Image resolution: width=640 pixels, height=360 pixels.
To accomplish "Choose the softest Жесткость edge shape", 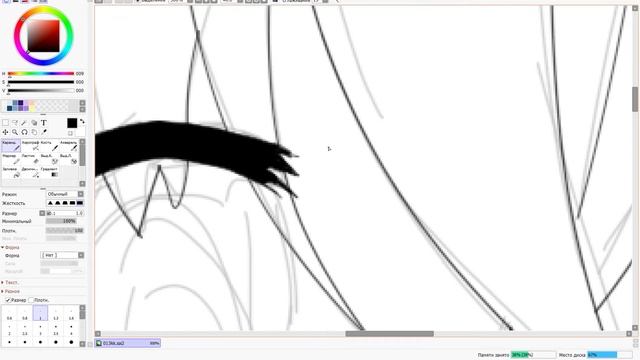I will pos(51,203).
